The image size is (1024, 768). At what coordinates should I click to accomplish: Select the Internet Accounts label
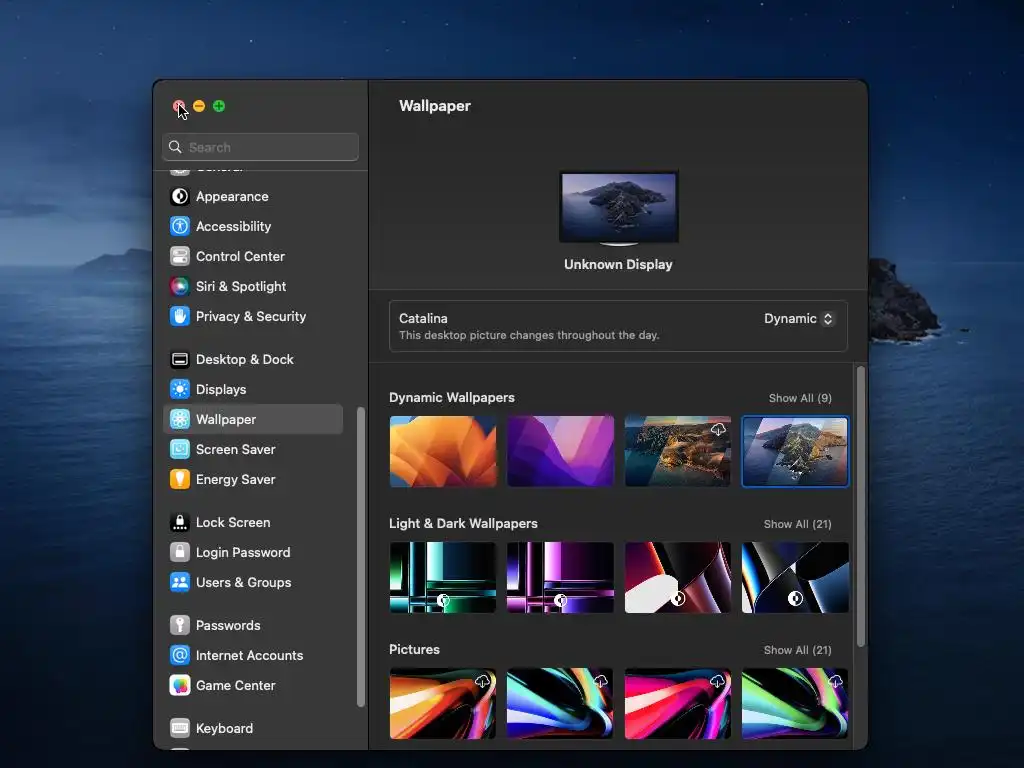pos(249,655)
